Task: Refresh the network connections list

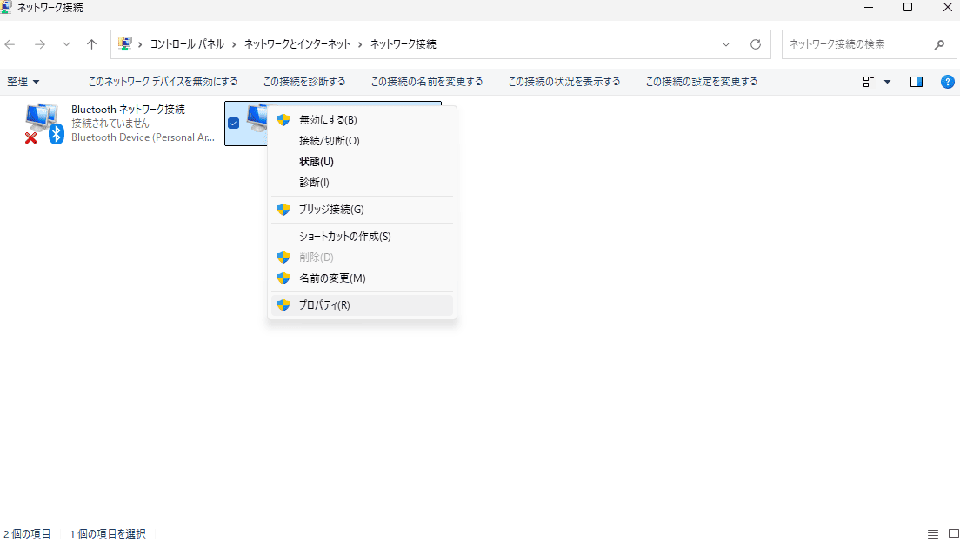Action: pyautogui.click(x=756, y=44)
